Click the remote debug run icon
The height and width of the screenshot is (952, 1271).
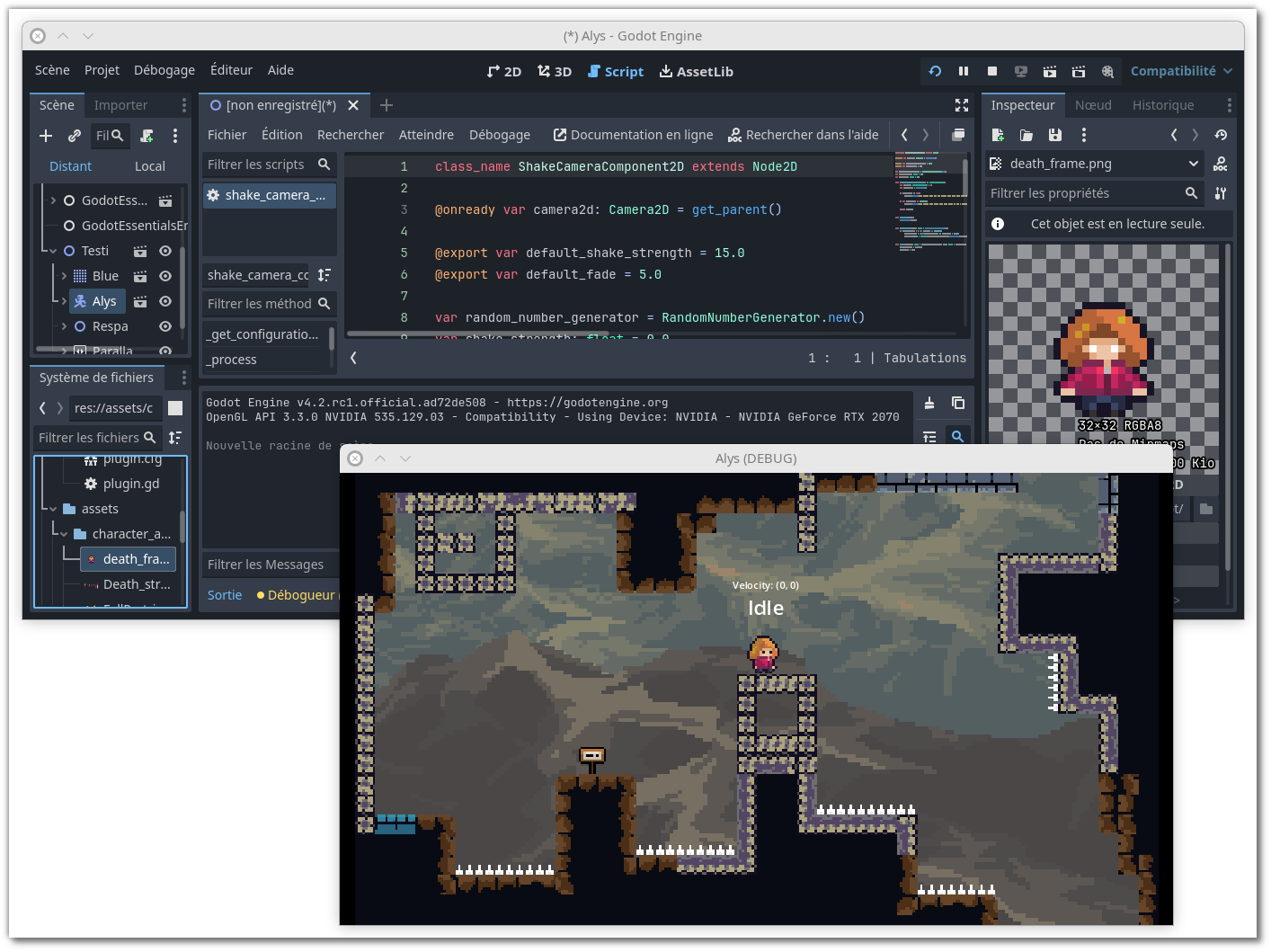1021,71
